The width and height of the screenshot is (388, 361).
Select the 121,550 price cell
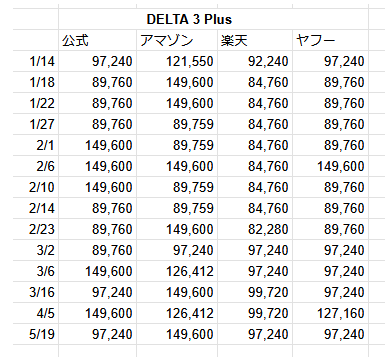coord(177,61)
